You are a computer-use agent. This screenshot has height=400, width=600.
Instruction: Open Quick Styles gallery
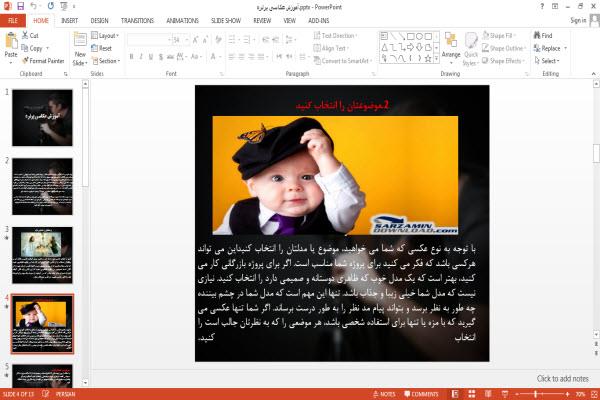tap(471, 49)
